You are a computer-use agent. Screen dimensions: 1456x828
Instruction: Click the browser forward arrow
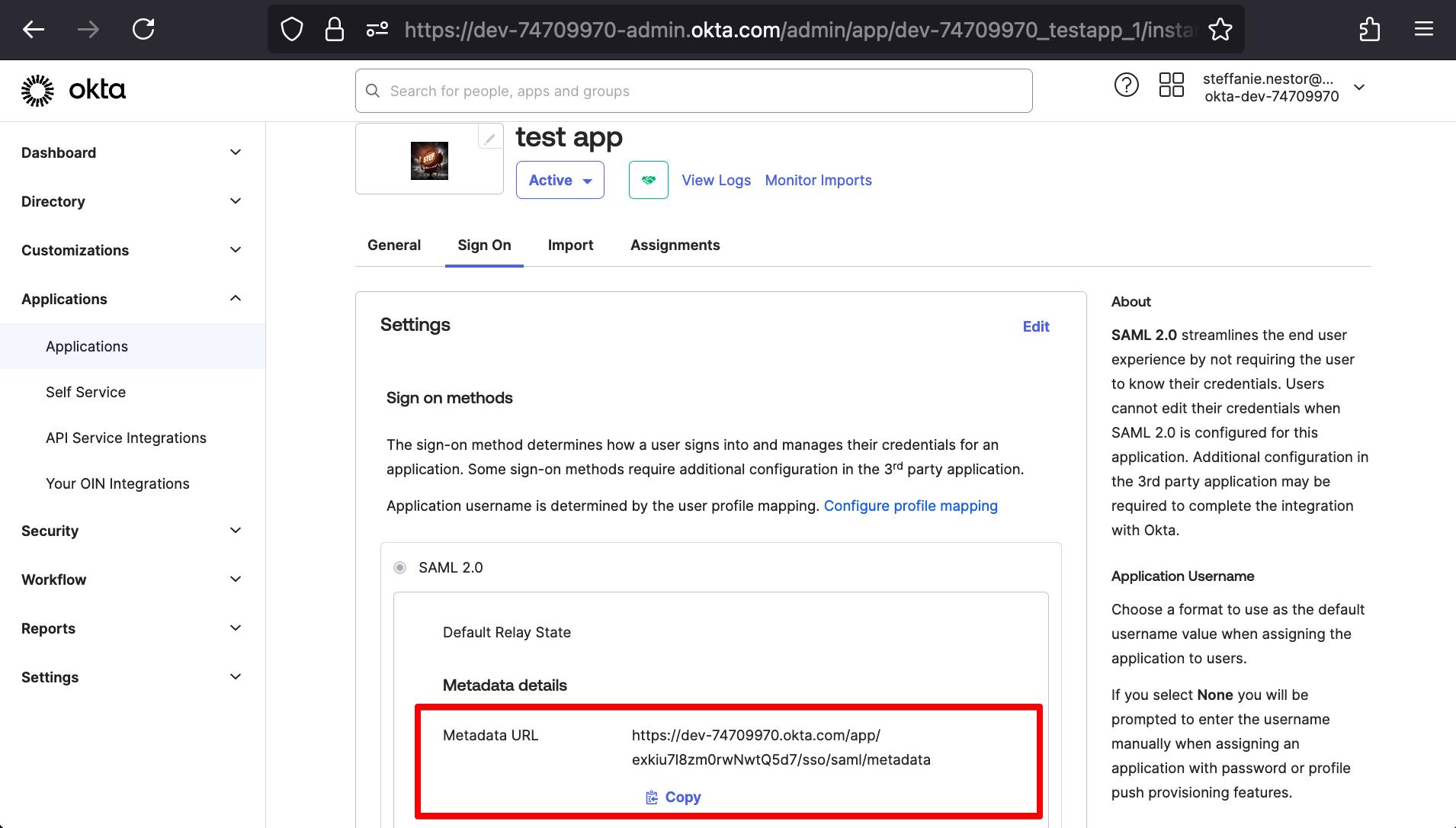click(x=88, y=30)
